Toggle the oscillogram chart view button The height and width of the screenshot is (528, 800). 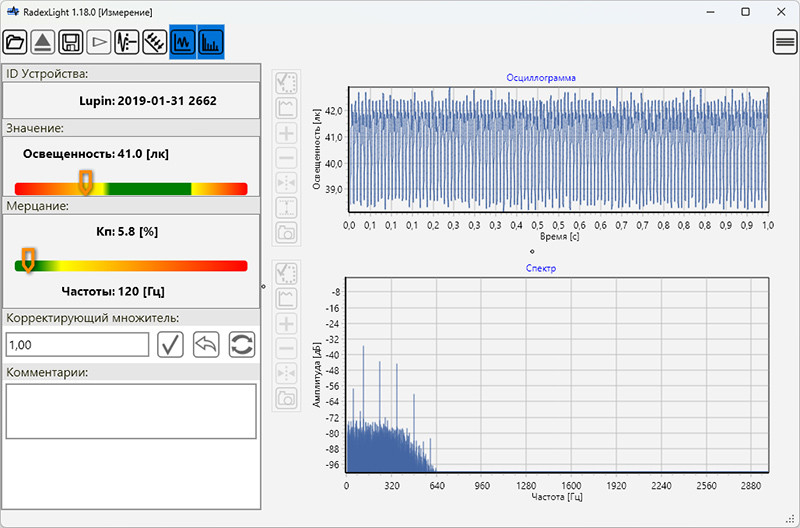[x=183, y=42]
